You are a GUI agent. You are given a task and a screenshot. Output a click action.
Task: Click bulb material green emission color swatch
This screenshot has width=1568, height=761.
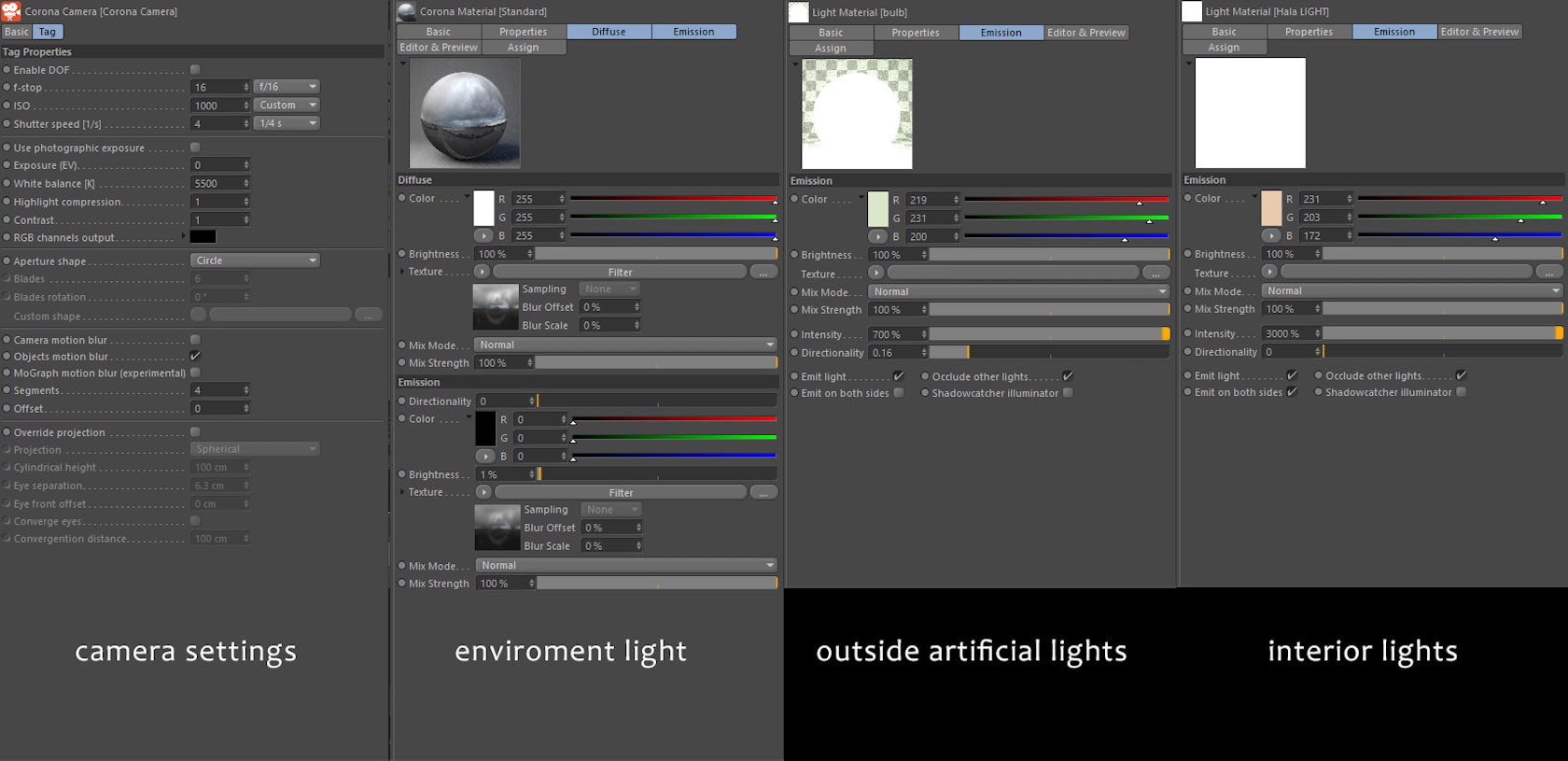[877, 209]
